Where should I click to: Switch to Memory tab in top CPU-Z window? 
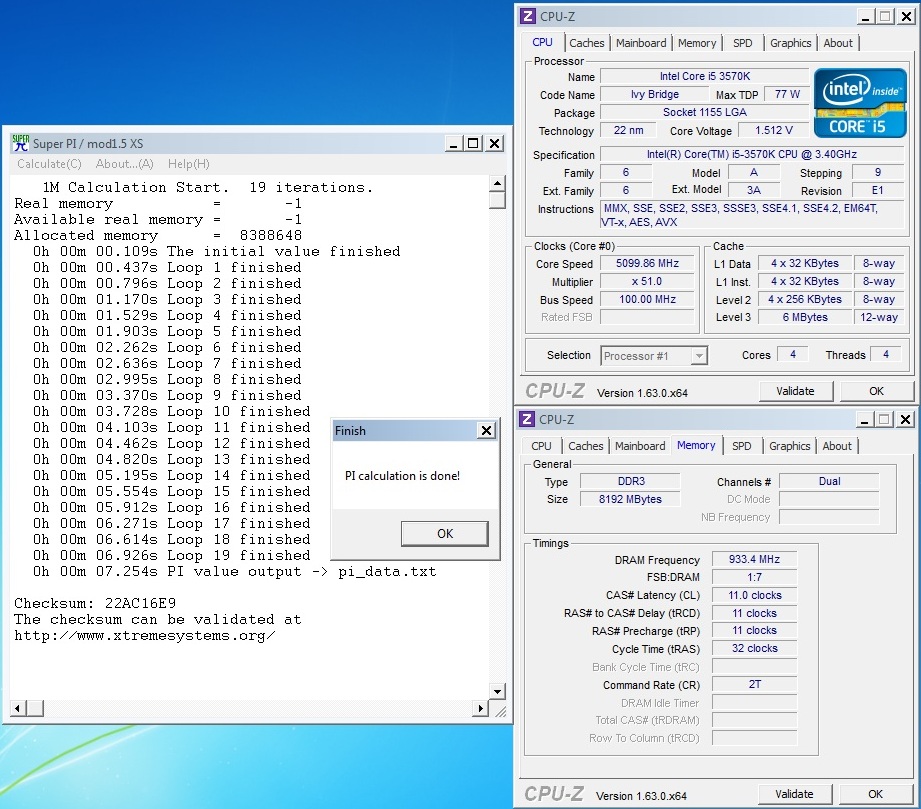pyautogui.click(x=697, y=43)
